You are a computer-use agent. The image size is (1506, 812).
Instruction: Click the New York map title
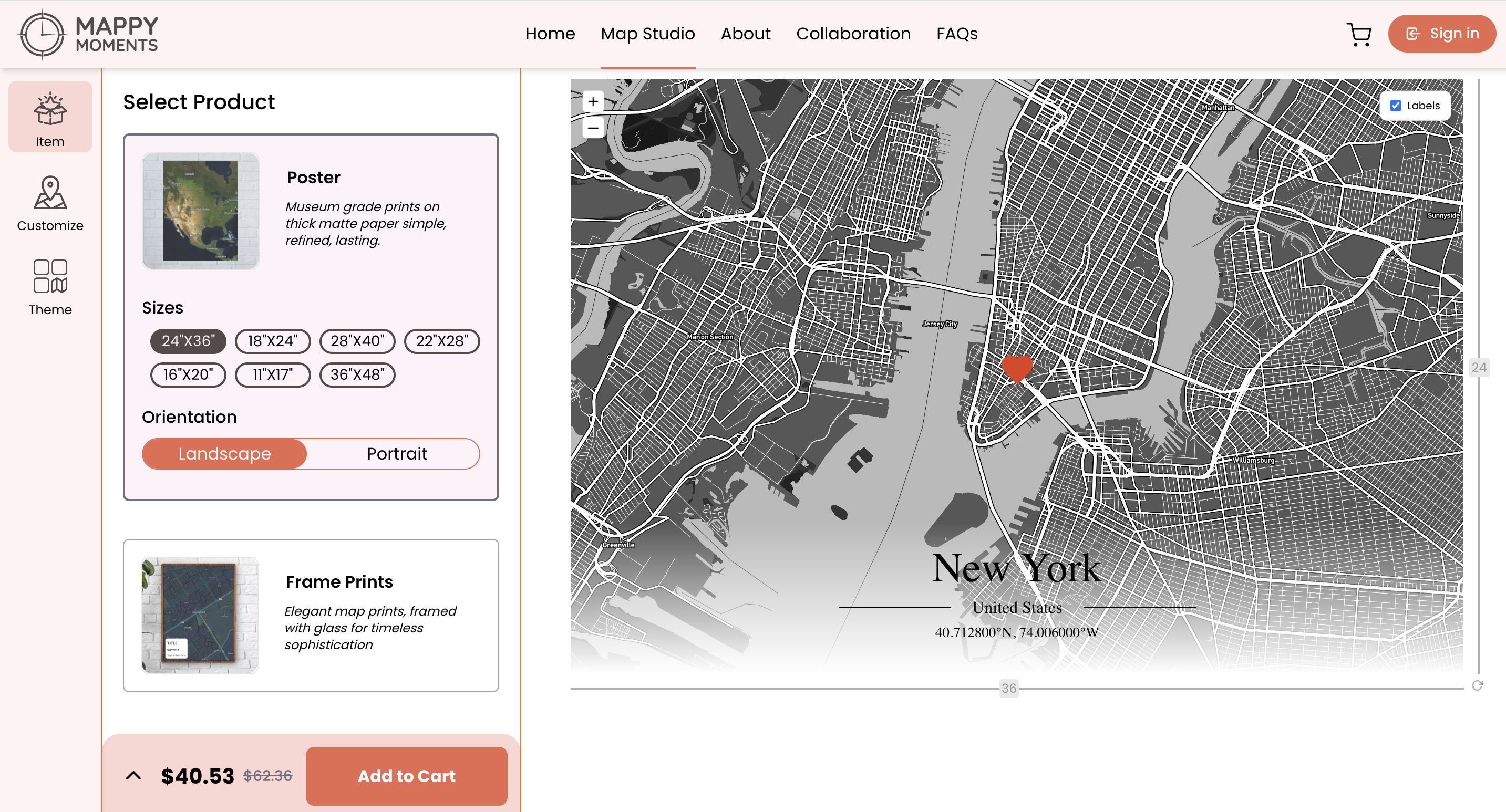coord(1017,568)
